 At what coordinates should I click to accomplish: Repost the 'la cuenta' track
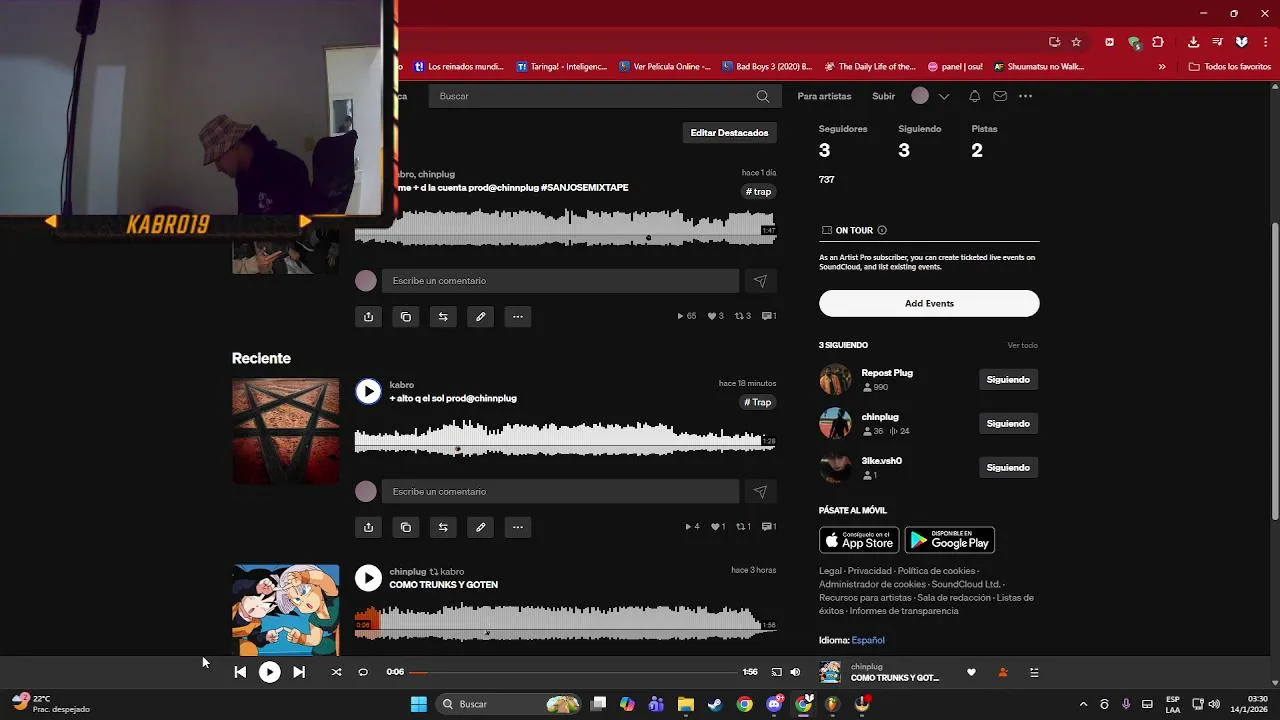tap(443, 316)
